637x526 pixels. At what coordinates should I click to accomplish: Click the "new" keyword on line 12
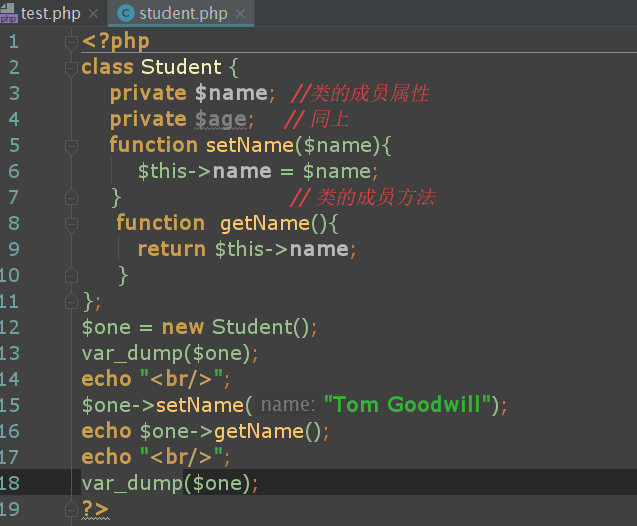click(x=183, y=327)
